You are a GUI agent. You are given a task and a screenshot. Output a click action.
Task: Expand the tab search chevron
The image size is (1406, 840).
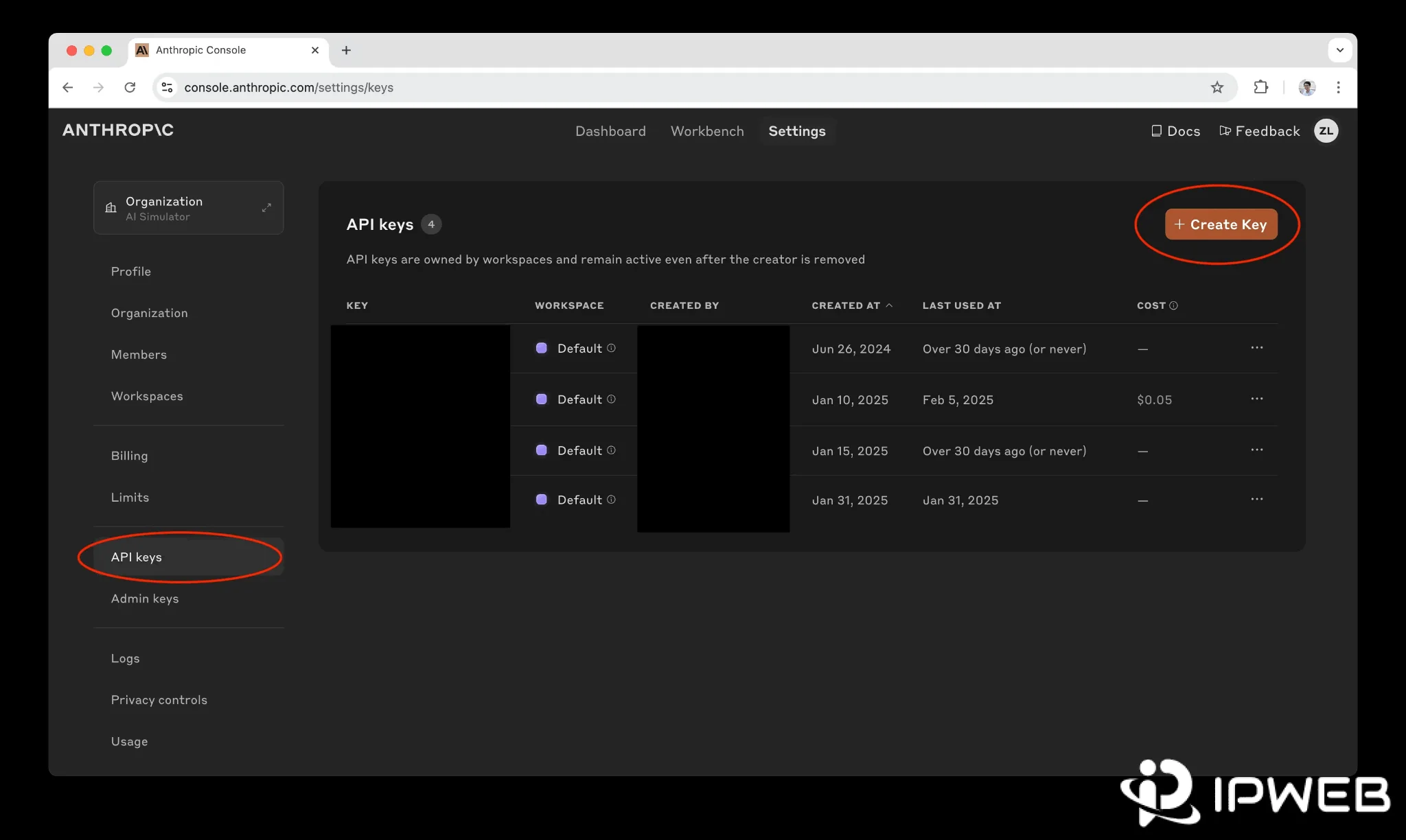[1339, 50]
